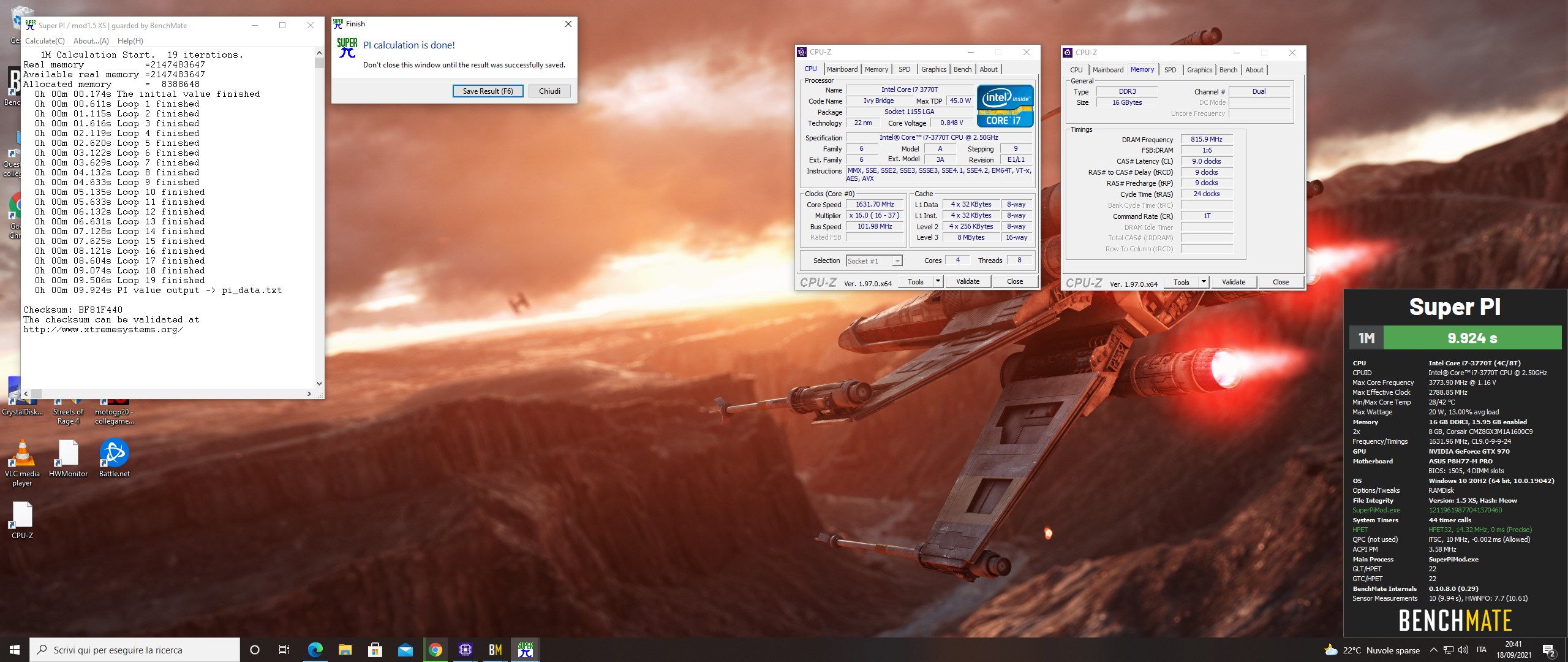This screenshot has height=662, width=1568.
Task: Open File Explorer from the taskbar
Action: tap(345, 650)
